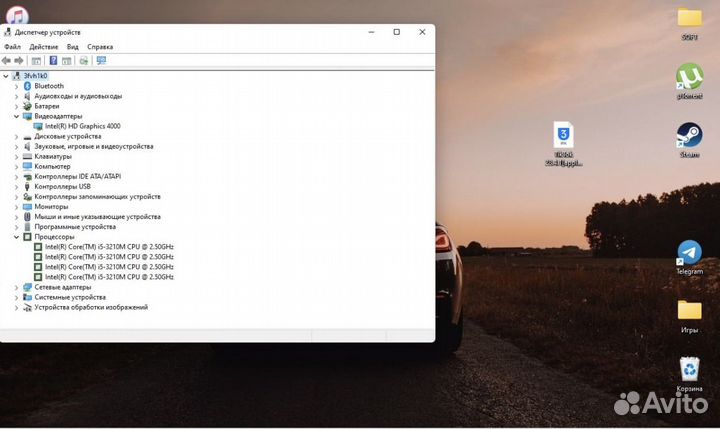Select the Сетевые адаптеры icon
Screen dimensions: 720x429
click(x=27, y=287)
